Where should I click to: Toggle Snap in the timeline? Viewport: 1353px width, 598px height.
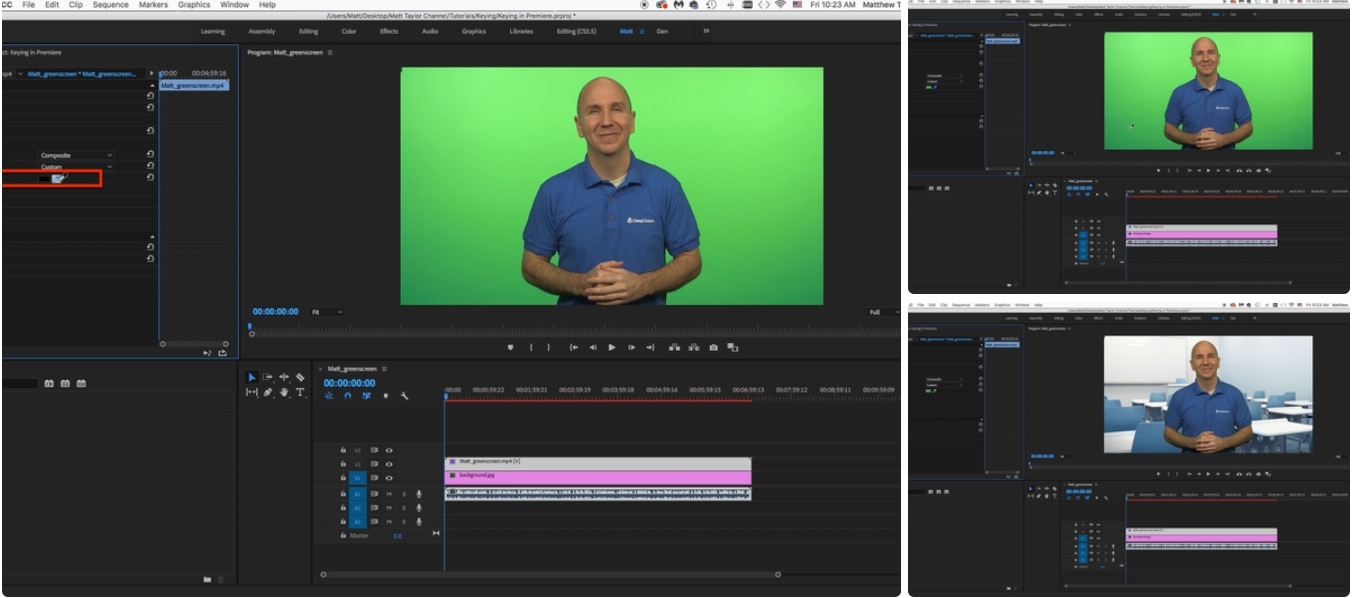(348, 396)
